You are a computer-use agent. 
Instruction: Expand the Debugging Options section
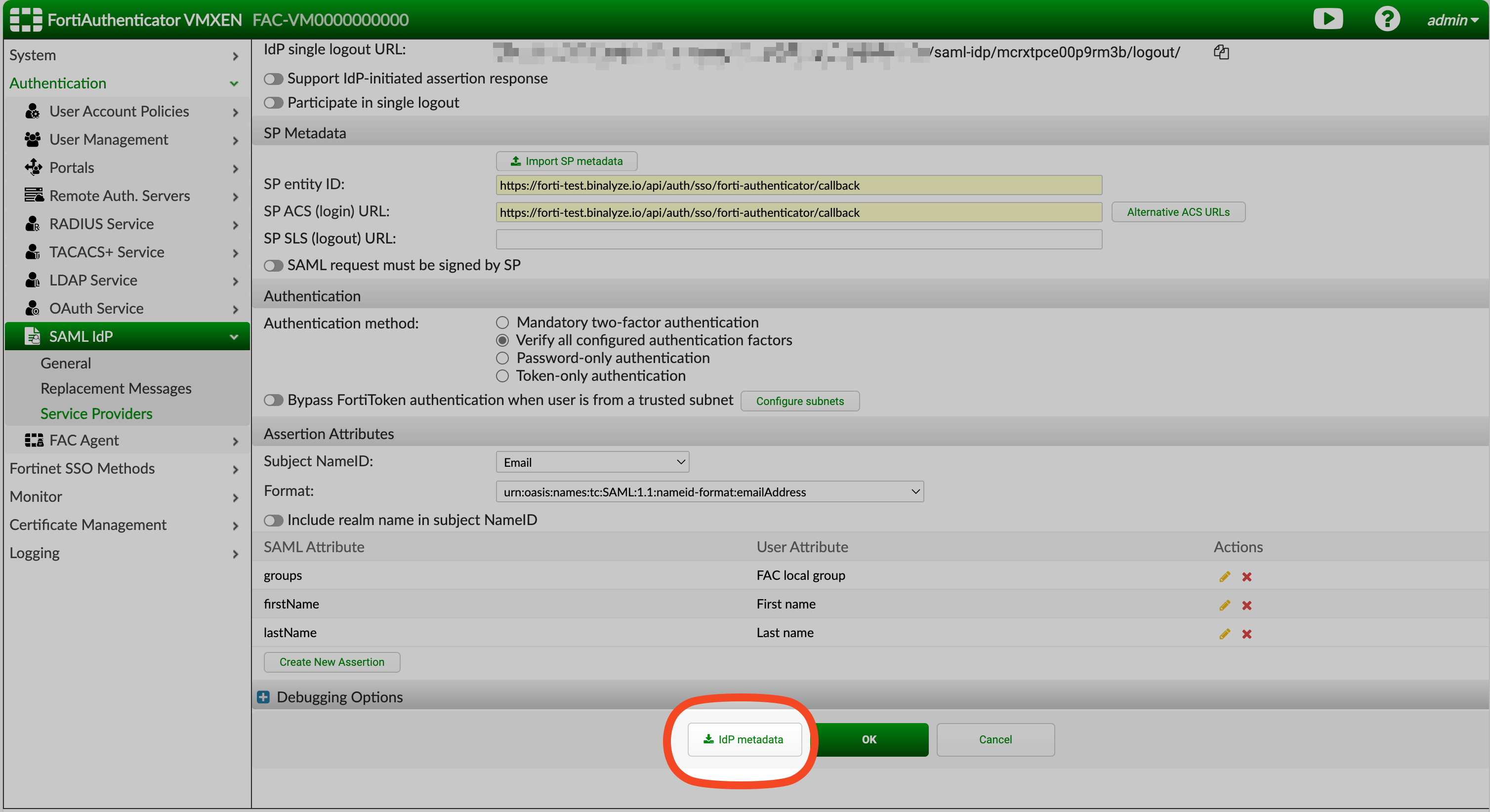coord(264,697)
